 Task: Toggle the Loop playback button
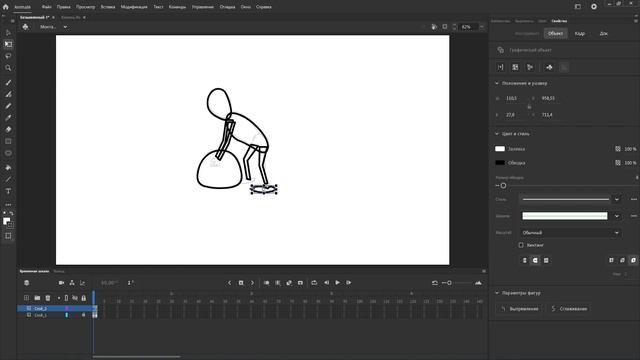[314, 282]
